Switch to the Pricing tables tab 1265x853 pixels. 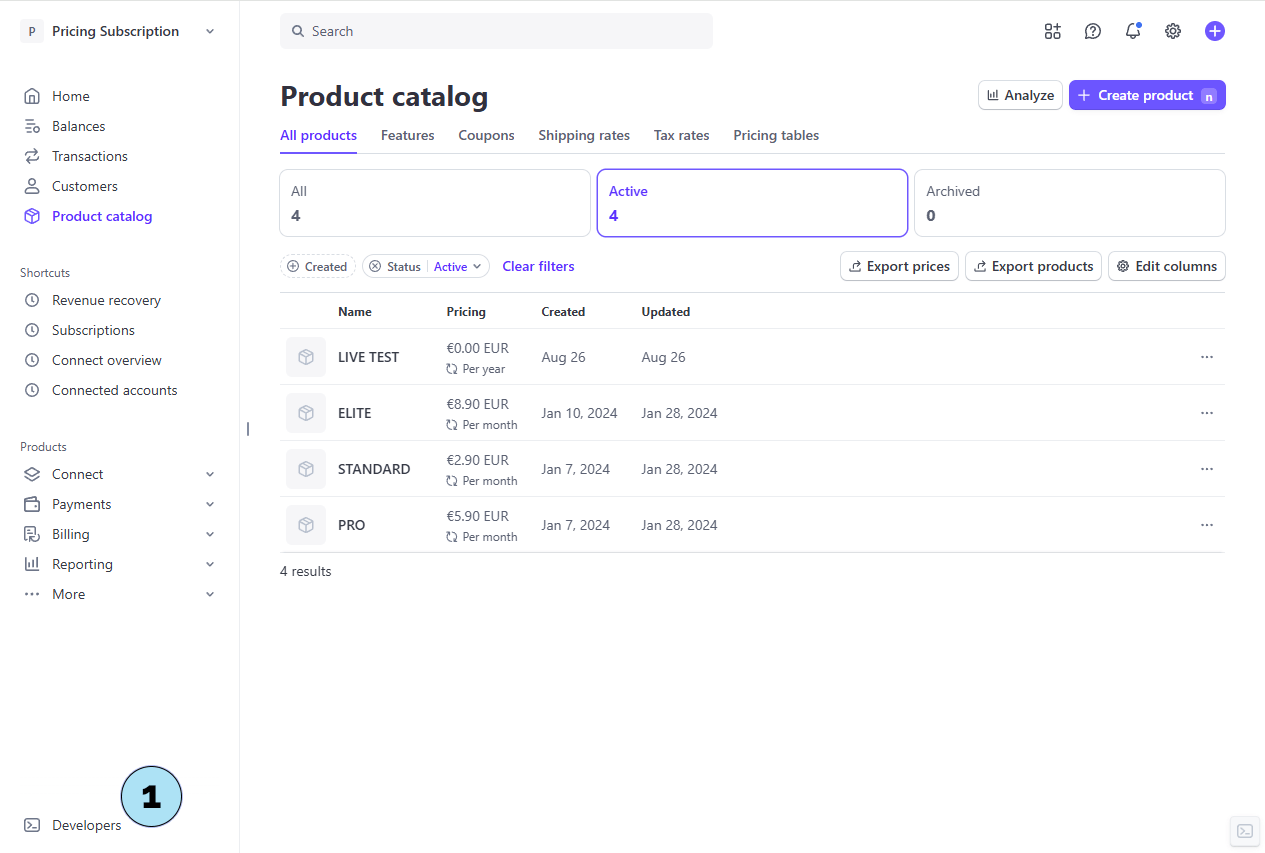(775, 135)
